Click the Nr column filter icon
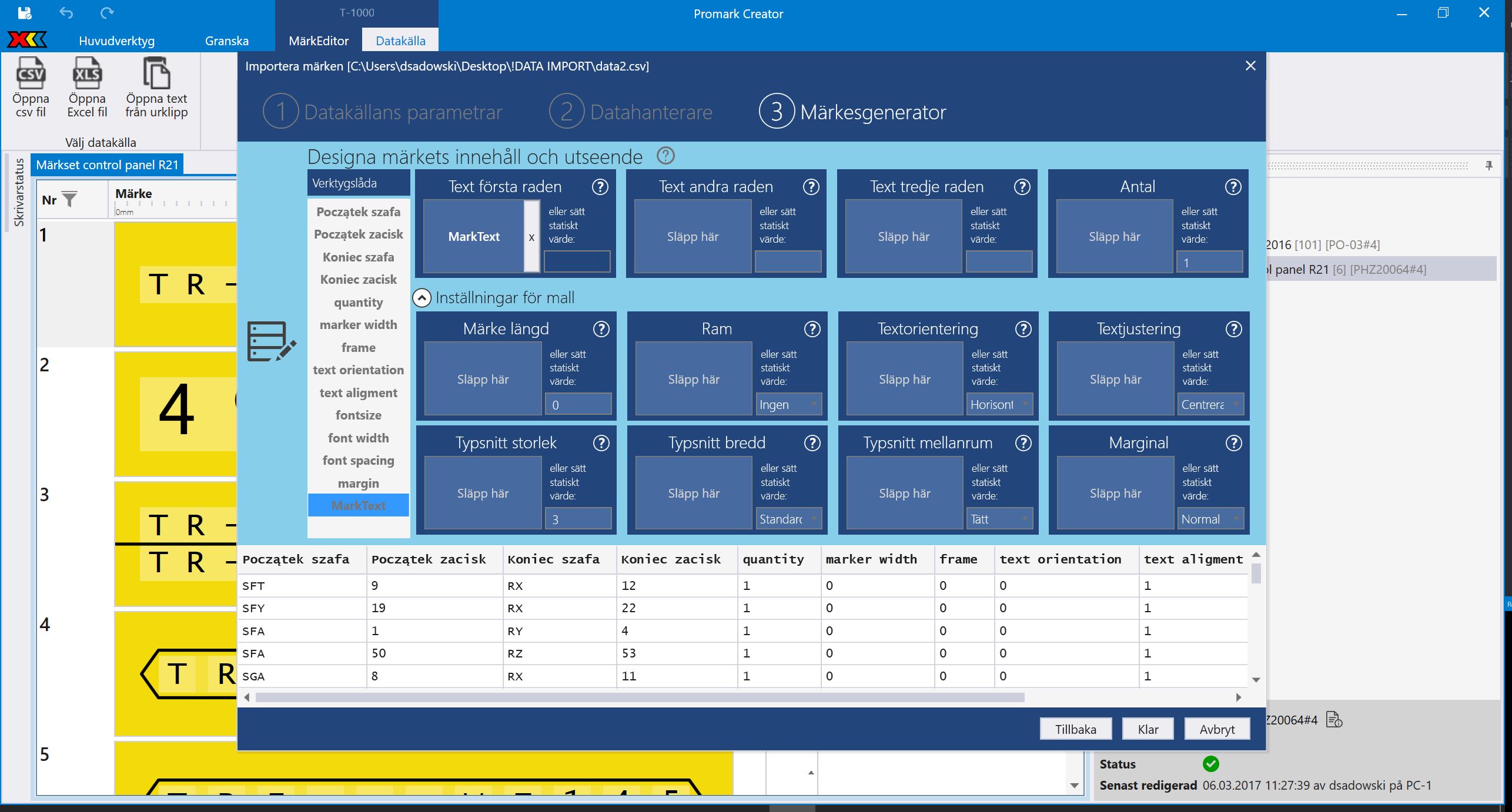The width and height of the screenshot is (1512, 812). pyautogui.click(x=69, y=200)
